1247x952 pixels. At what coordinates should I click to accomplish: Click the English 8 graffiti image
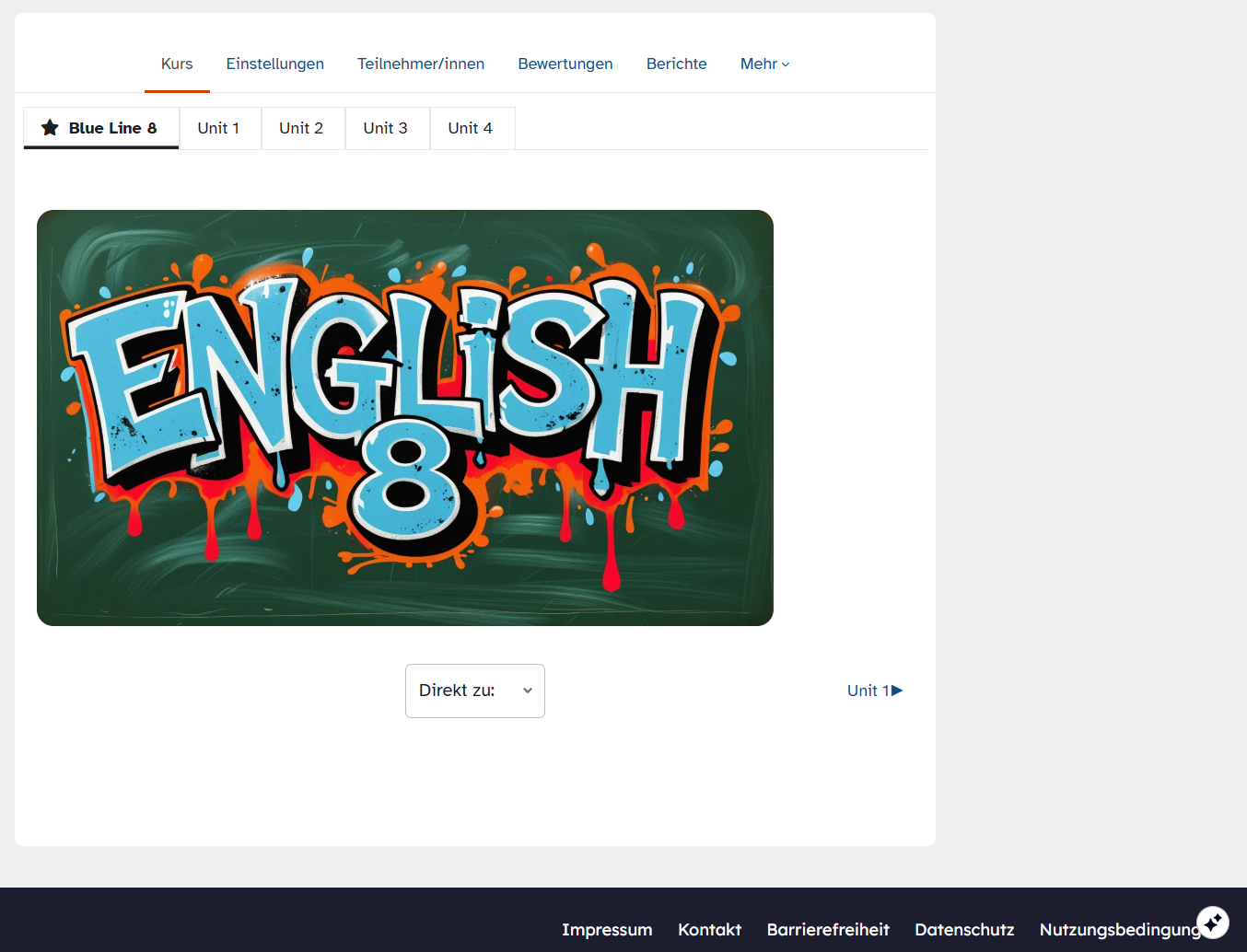point(405,418)
